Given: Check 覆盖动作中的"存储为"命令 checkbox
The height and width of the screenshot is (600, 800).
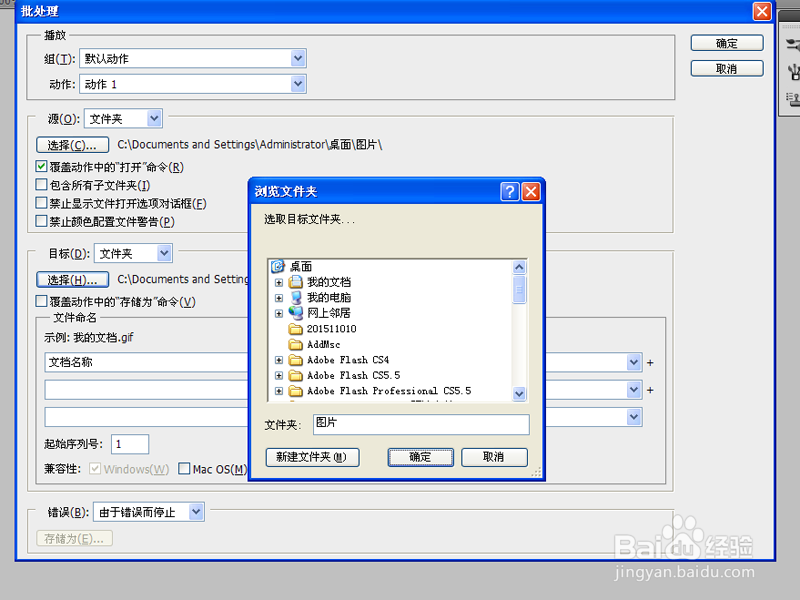Looking at the screenshot, I should tap(41, 301).
